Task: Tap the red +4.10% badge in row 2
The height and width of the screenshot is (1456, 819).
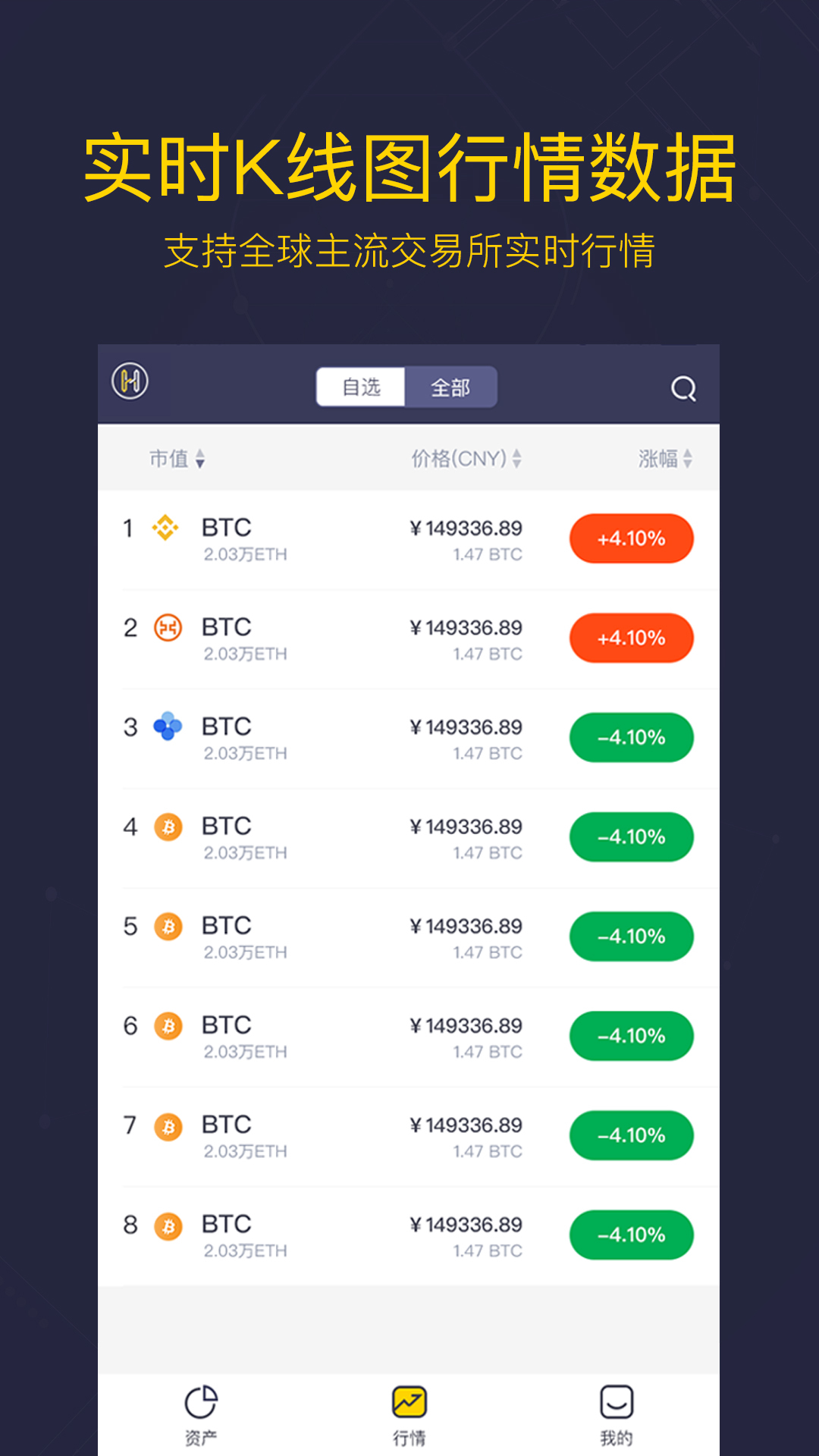Action: point(631,639)
